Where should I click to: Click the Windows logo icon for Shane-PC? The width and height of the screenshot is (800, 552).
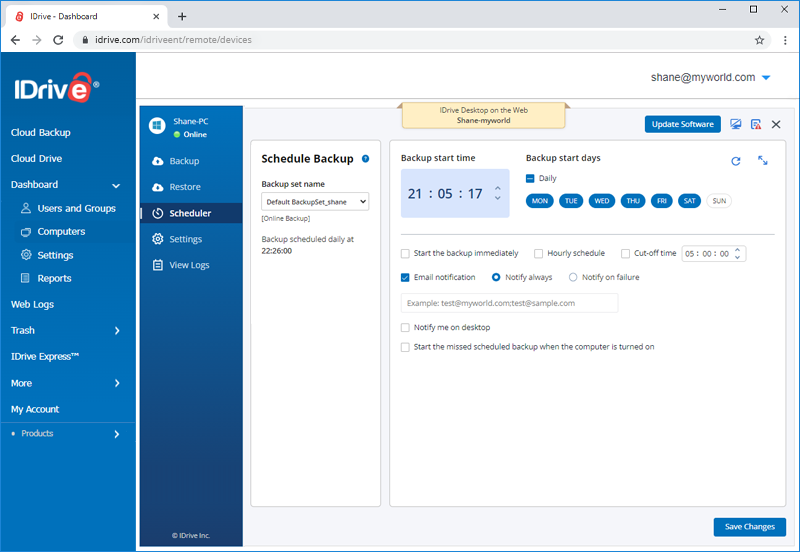(x=157, y=126)
